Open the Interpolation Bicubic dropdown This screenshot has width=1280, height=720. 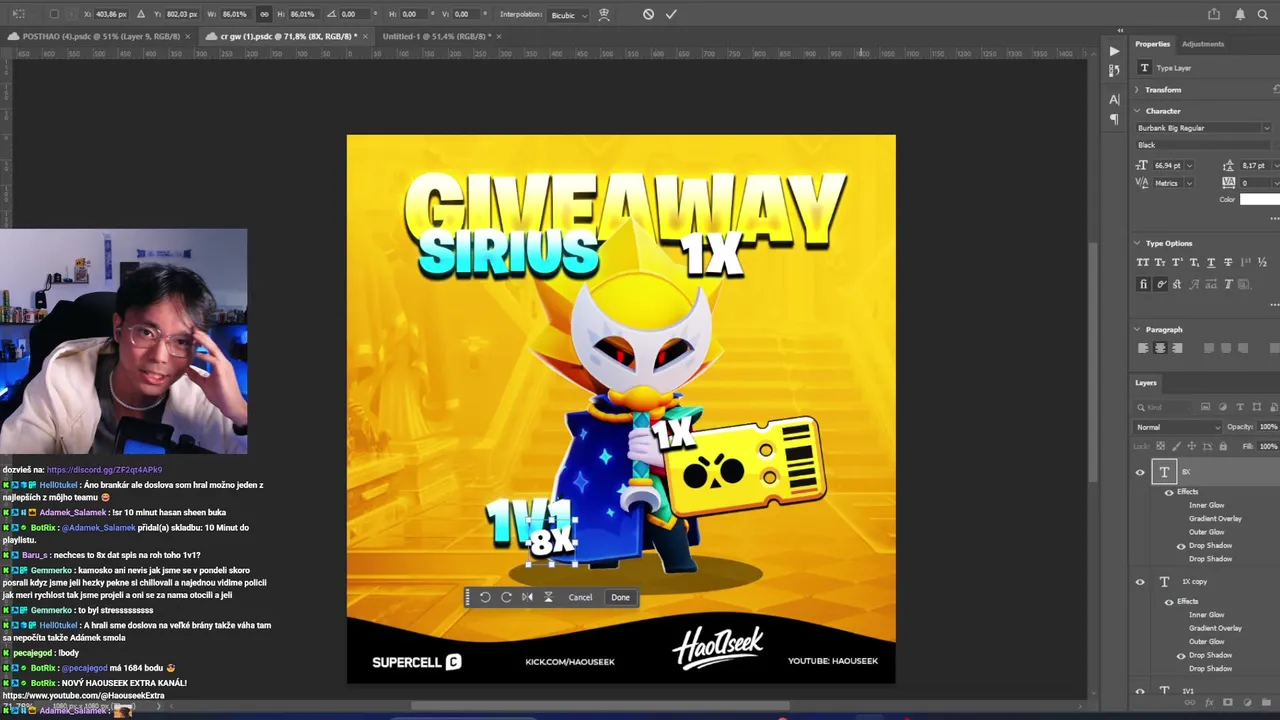click(x=568, y=15)
